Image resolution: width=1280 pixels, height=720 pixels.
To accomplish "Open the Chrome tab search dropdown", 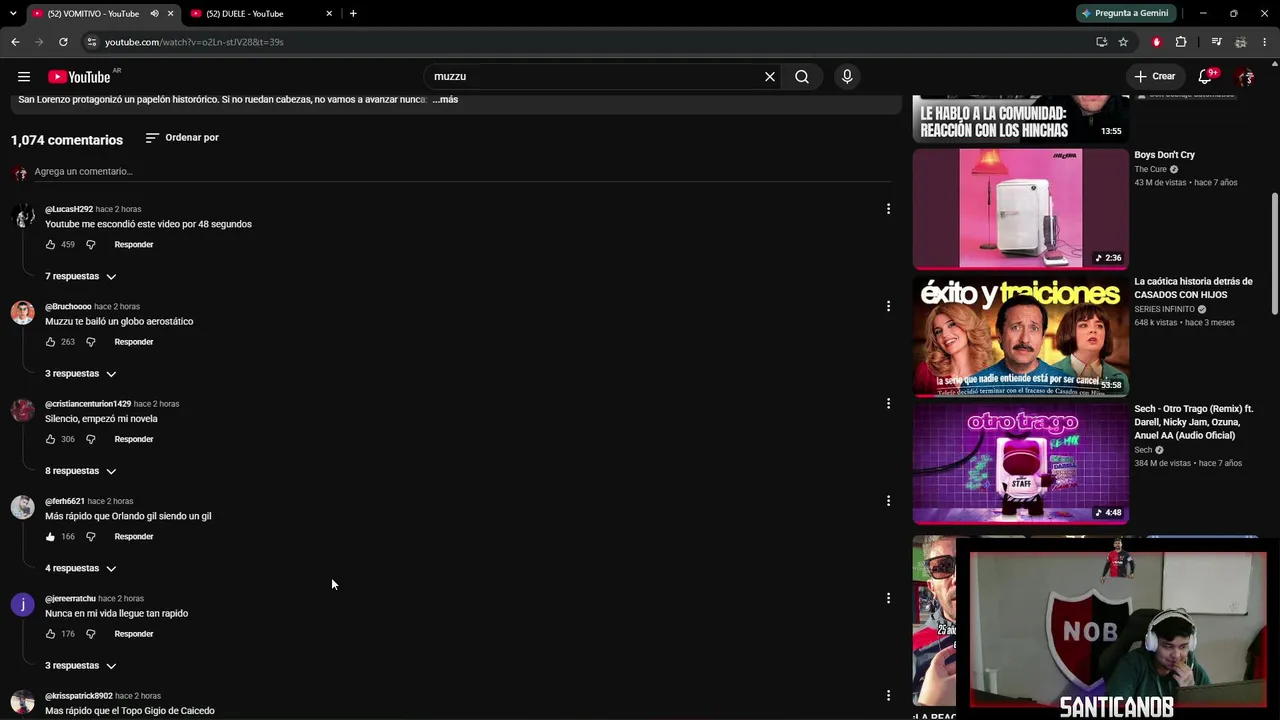I will click(13, 14).
